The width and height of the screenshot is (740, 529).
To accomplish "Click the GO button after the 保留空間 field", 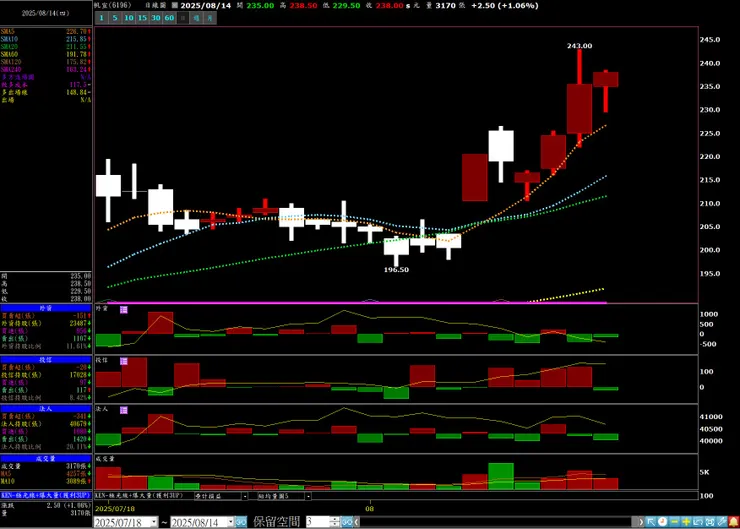I will coord(347,522).
